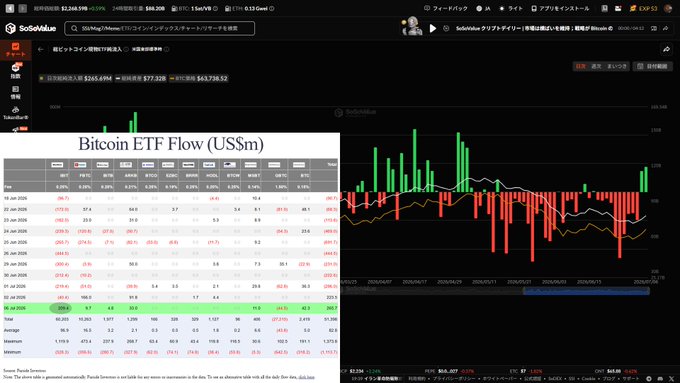Image resolution: width=680 pixels, height=383 pixels.
Task: Click the 'click here' link under table
Action: tap(306, 377)
